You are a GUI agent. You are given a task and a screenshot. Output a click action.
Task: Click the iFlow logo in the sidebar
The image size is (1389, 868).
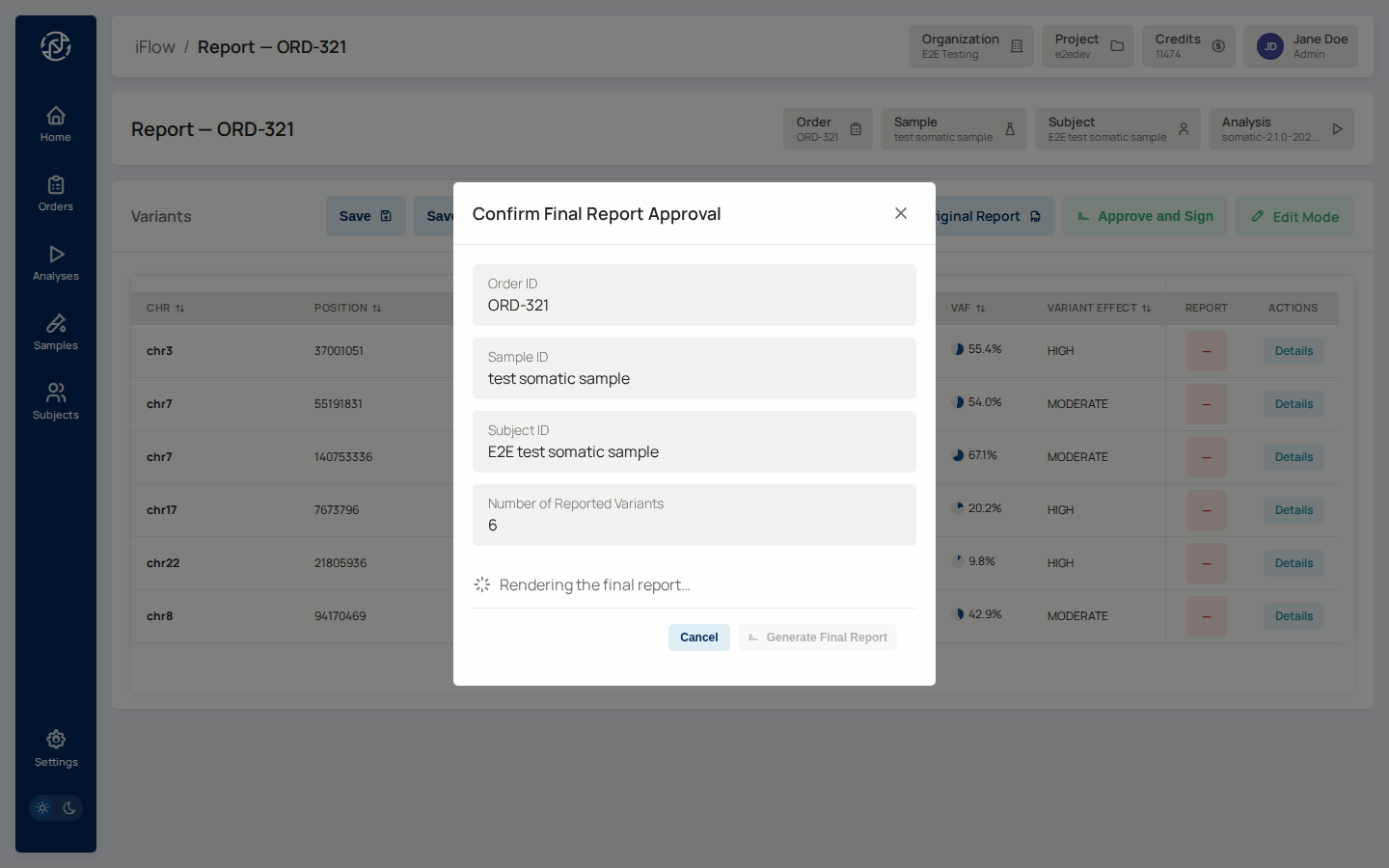coord(56,46)
